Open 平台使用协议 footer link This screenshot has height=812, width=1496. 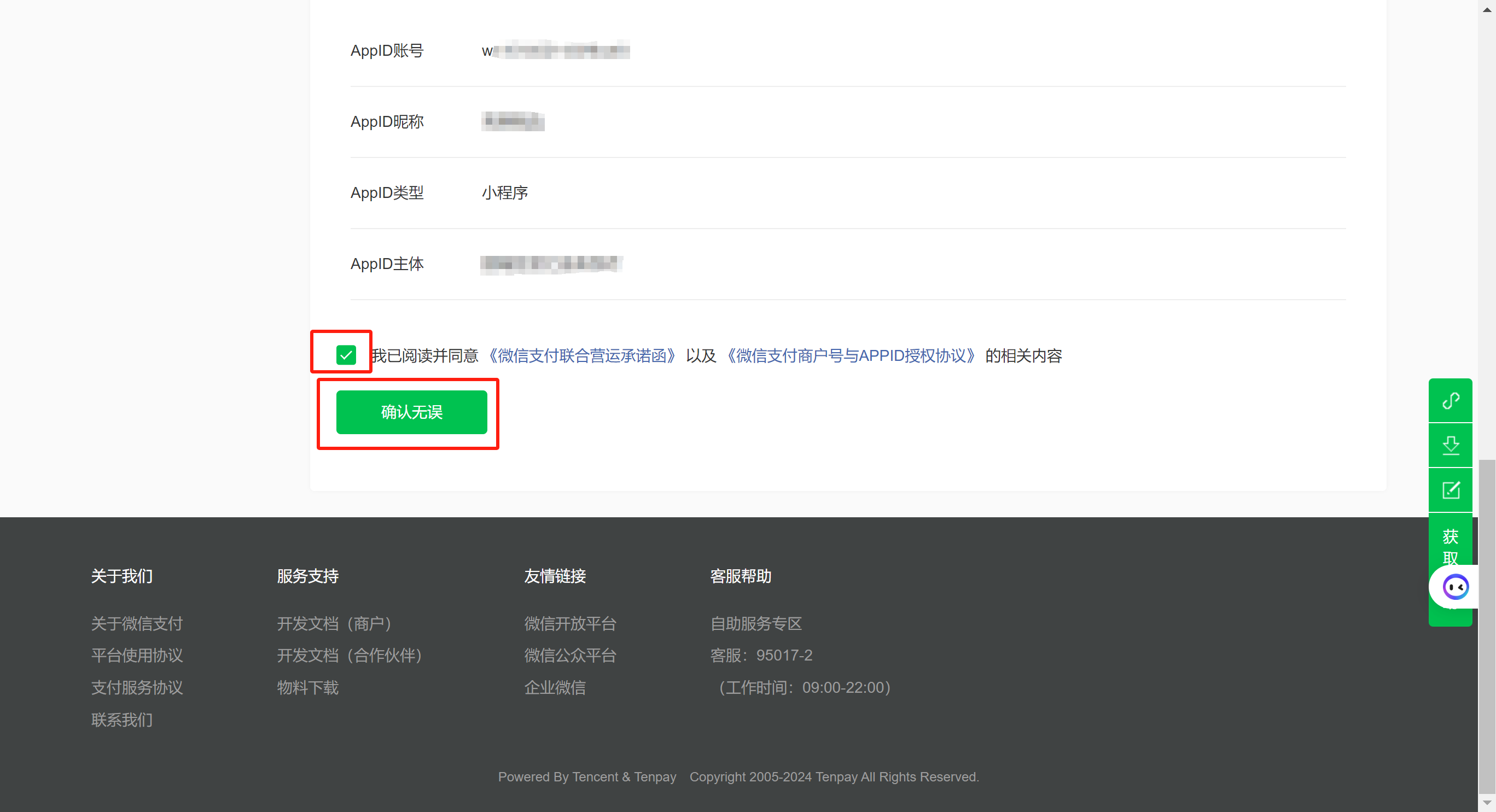pyautogui.click(x=137, y=655)
